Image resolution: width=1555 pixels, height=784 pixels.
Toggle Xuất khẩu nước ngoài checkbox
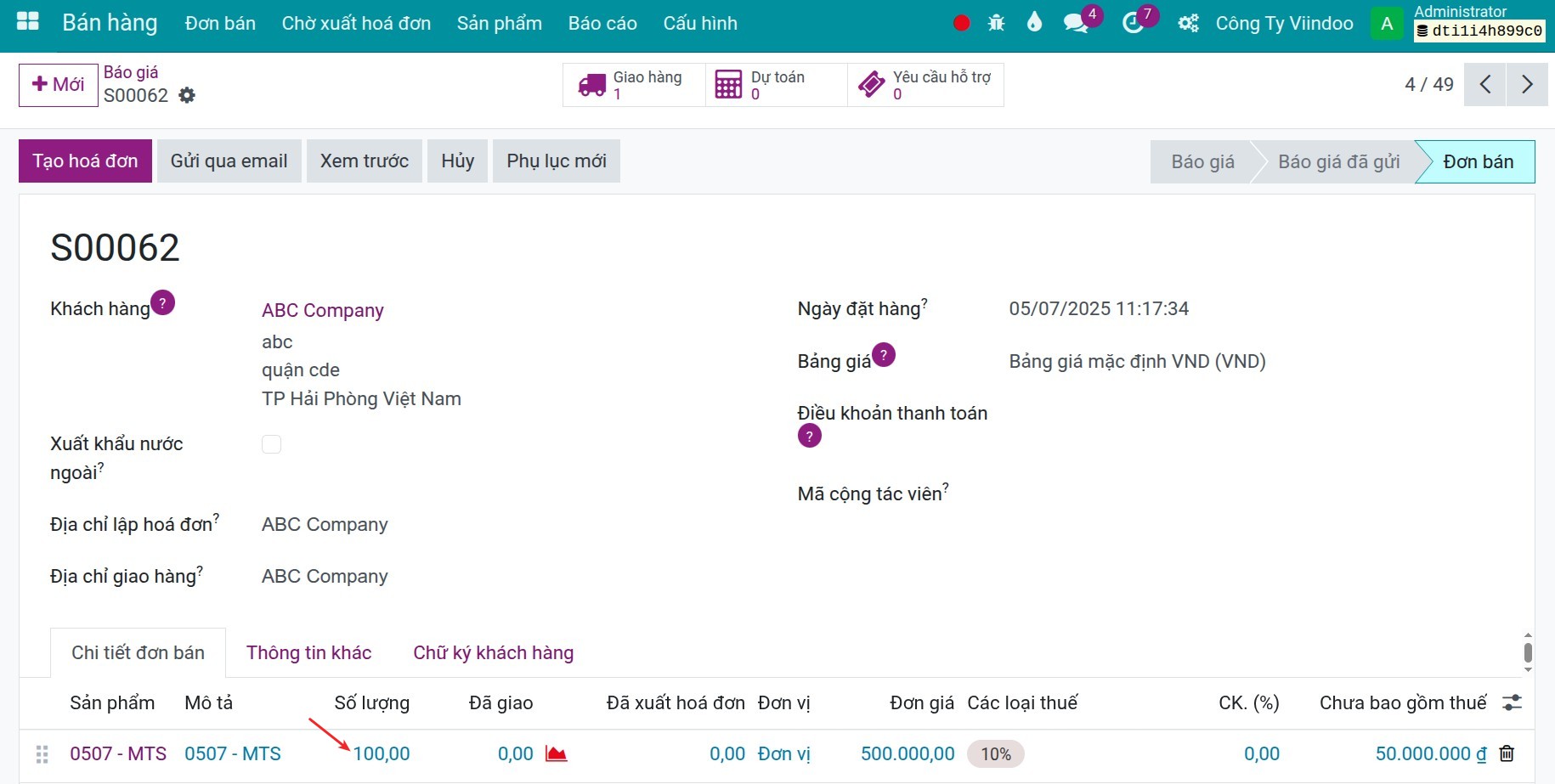[271, 444]
